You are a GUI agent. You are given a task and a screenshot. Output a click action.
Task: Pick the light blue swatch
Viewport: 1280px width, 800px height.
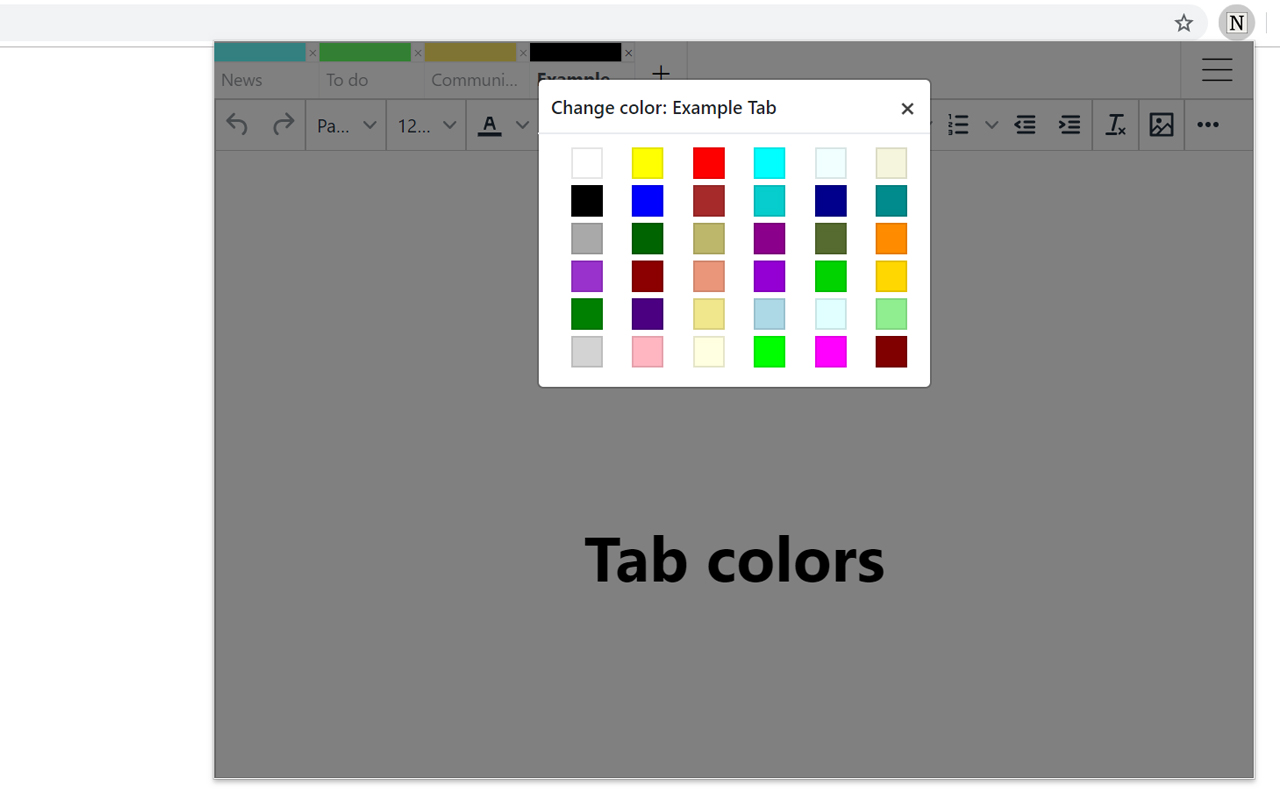(x=769, y=314)
